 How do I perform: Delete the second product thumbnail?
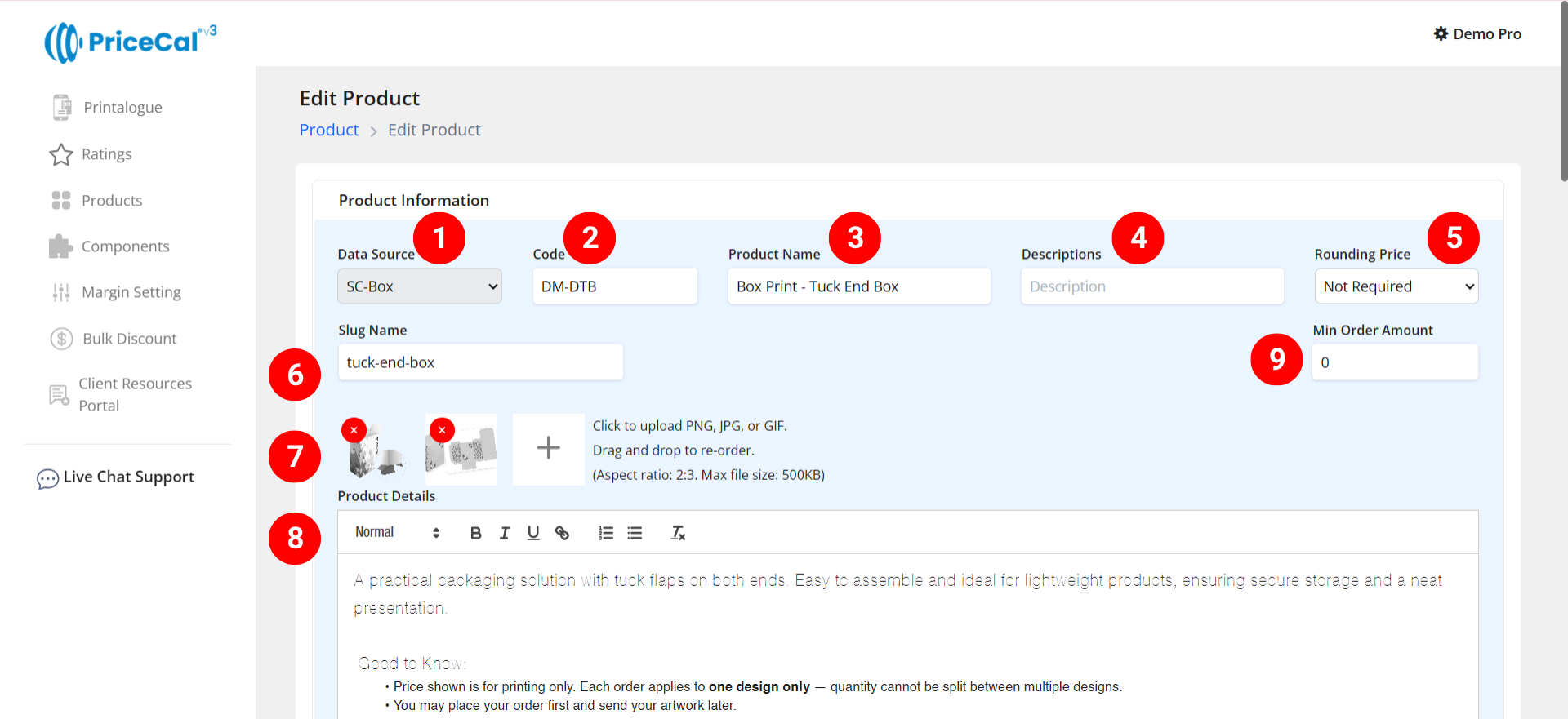(x=442, y=430)
